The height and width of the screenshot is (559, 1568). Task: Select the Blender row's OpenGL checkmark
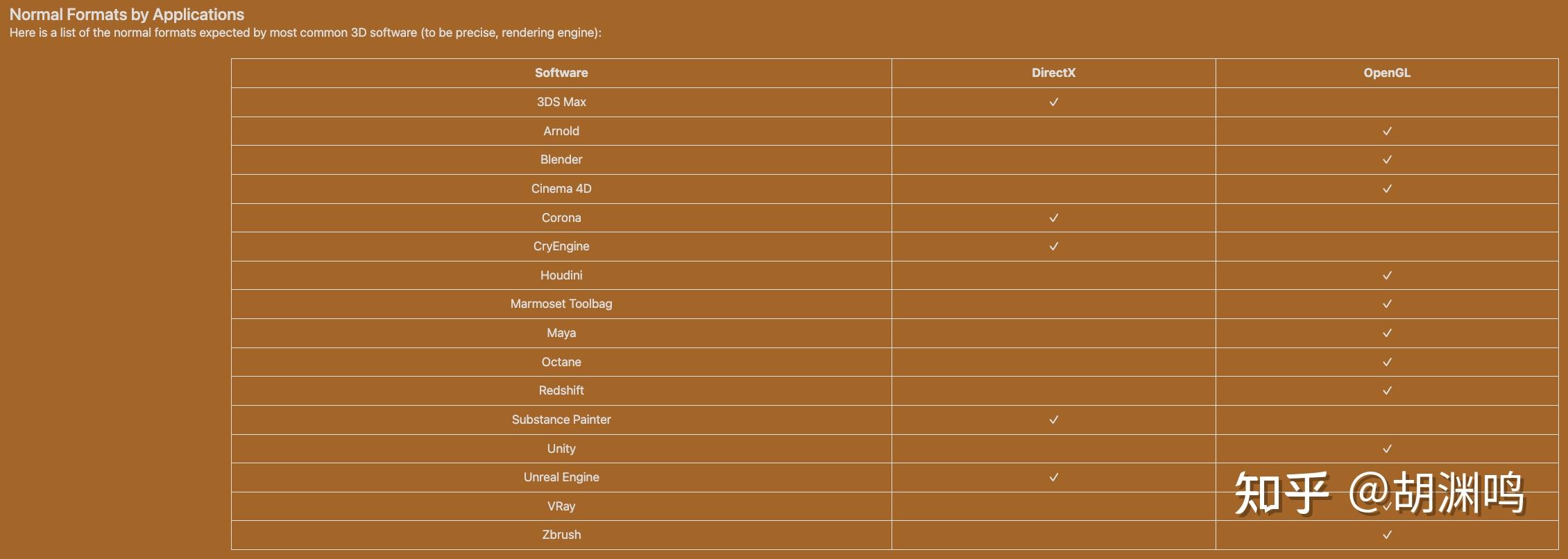(1387, 160)
